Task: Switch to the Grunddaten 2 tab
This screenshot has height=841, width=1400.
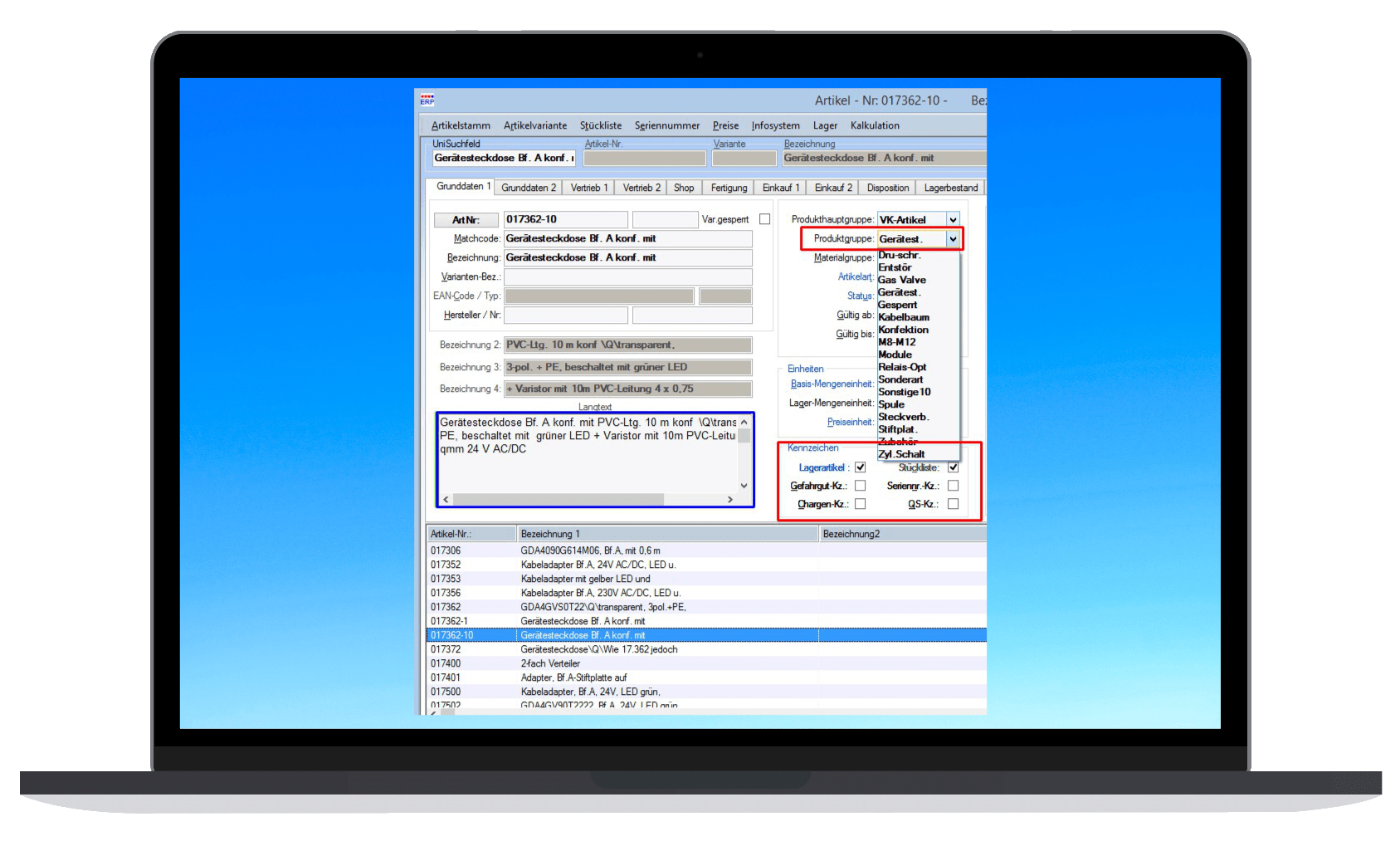Action: point(529,188)
